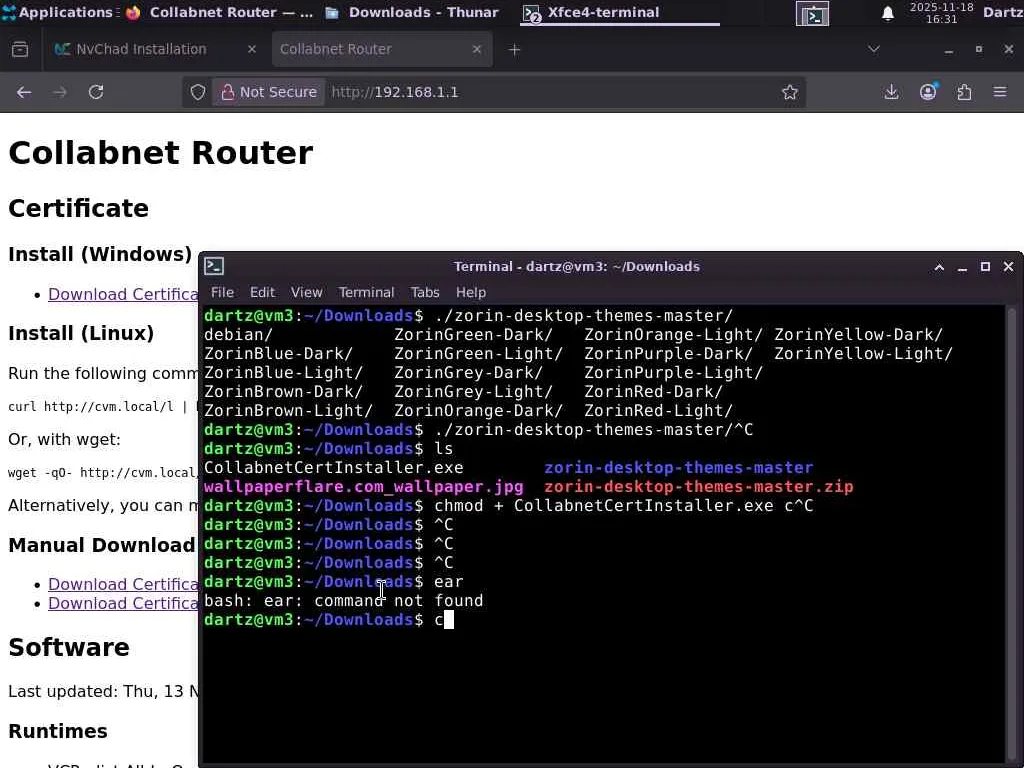This screenshot has height=768, width=1024.
Task: Click first Download Certificate link under Manual Download
Action: point(123,584)
